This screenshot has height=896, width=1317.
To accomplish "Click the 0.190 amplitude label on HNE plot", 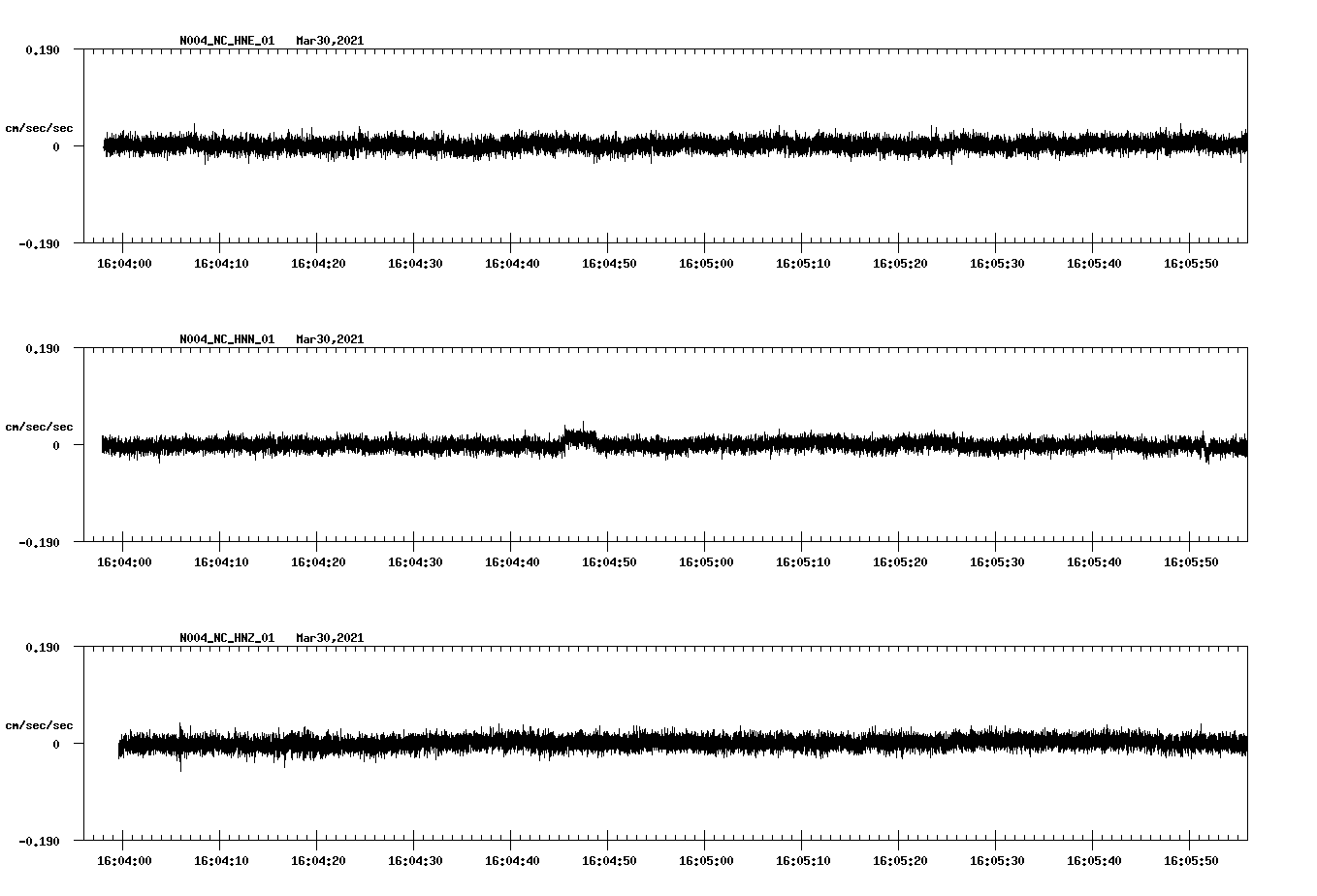I will 41,50.
